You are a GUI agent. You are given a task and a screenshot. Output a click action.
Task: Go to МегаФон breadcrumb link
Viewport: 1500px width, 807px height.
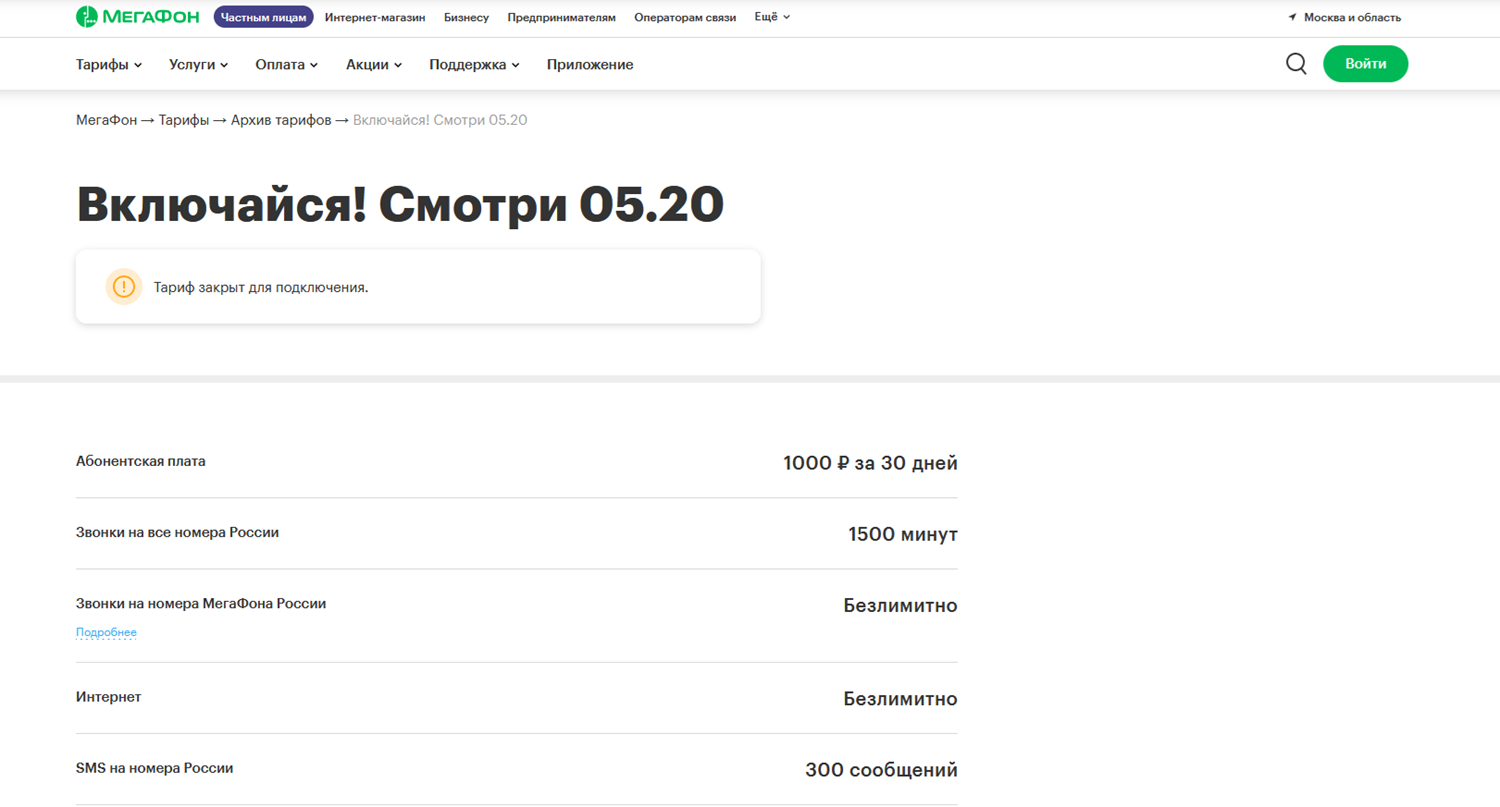tap(106, 120)
